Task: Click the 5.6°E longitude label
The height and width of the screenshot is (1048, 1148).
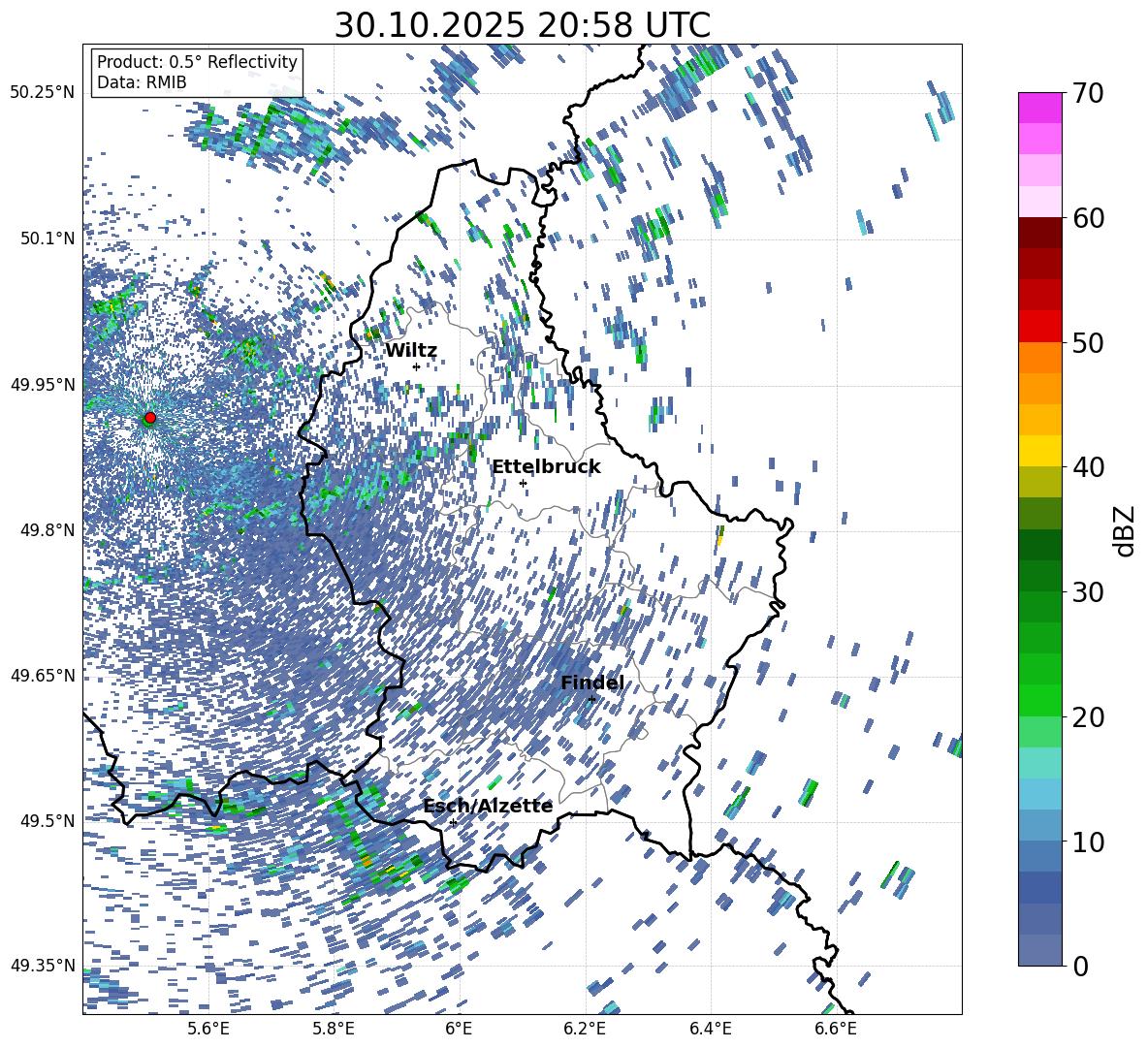Action: [207, 1029]
